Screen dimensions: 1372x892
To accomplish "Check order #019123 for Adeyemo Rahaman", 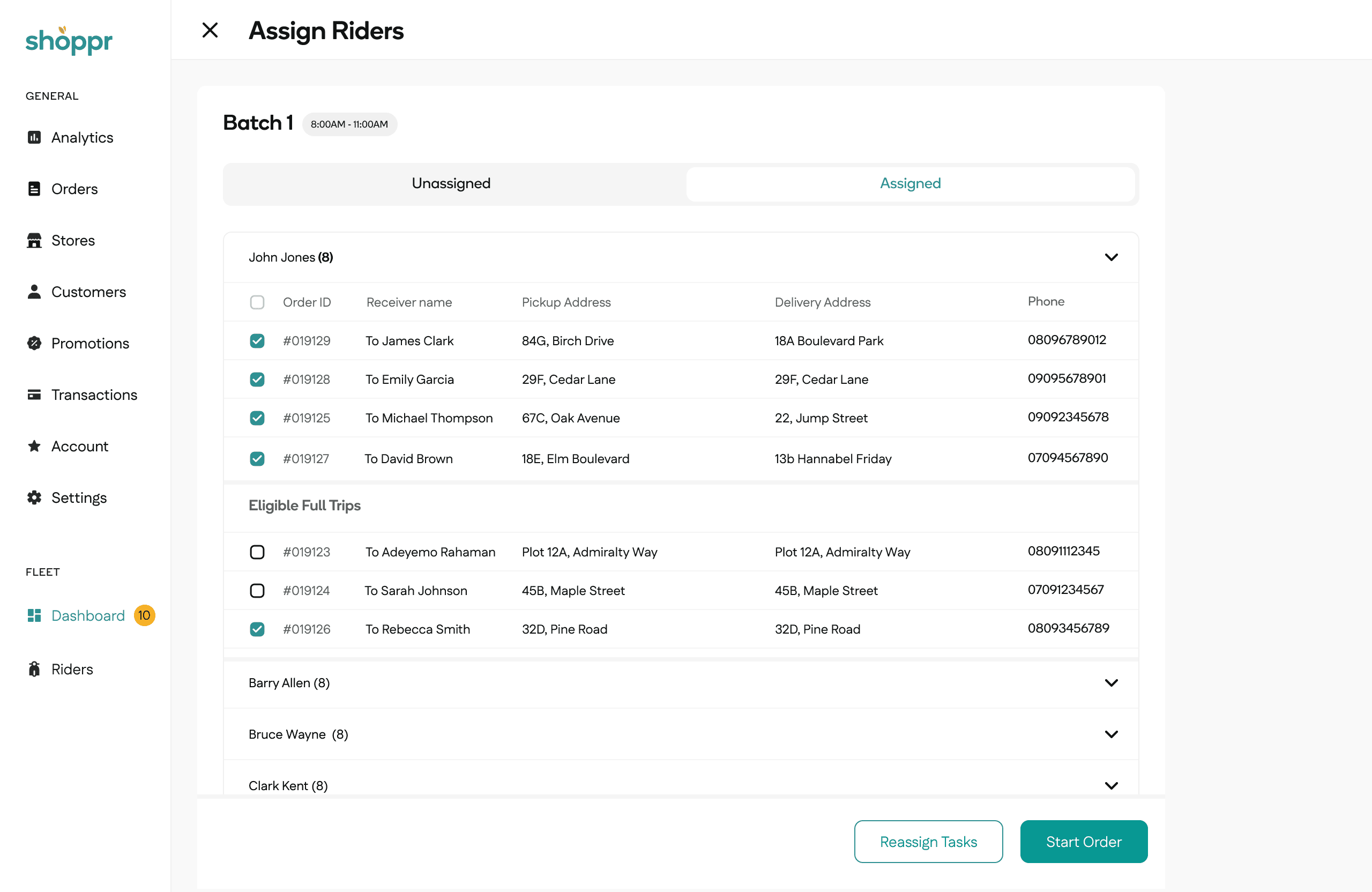I will [x=257, y=552].
